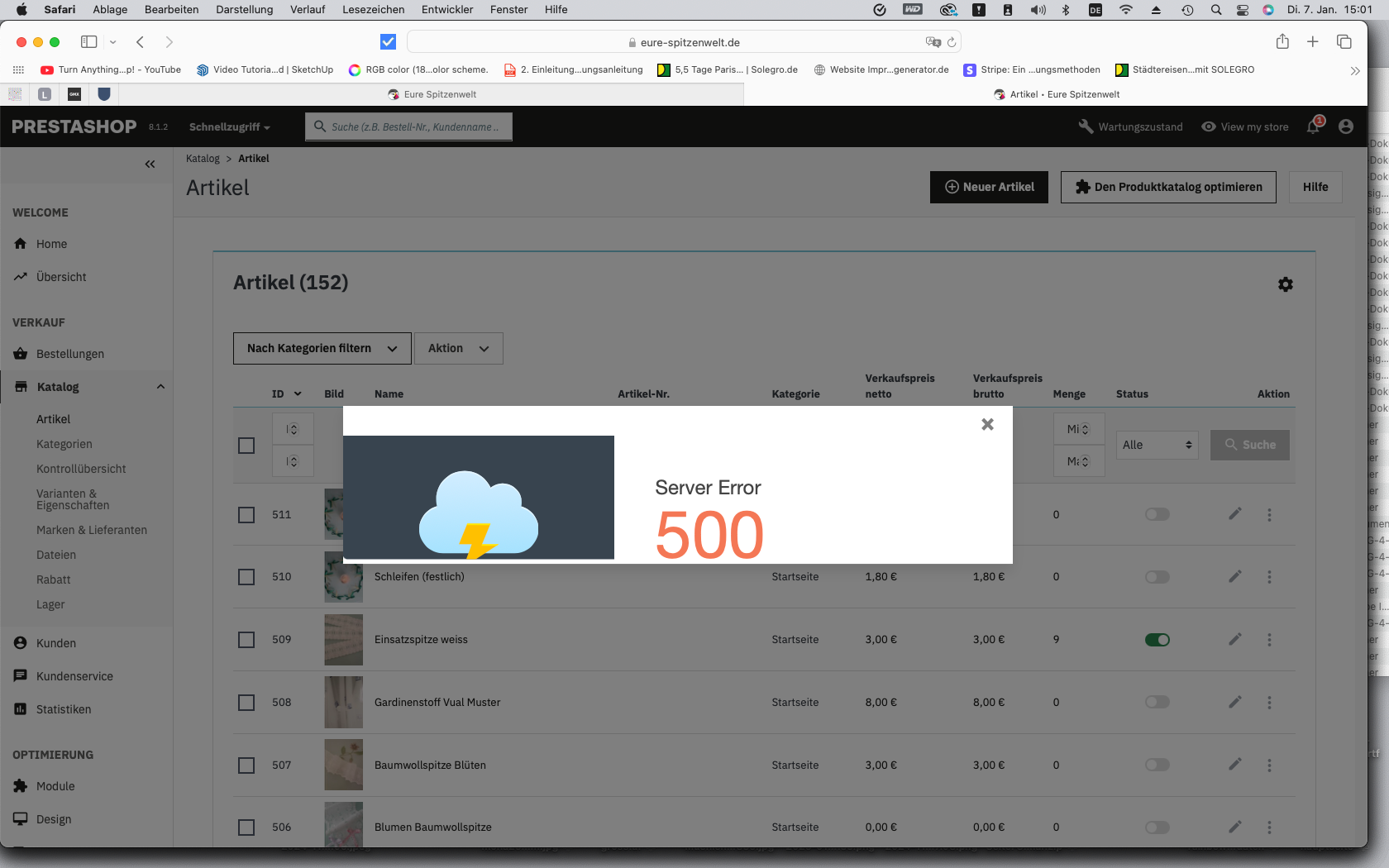Open more actions for article 508
Image resolution: width=1389 pixels, height=868 pixels.
coord(1269,702)
